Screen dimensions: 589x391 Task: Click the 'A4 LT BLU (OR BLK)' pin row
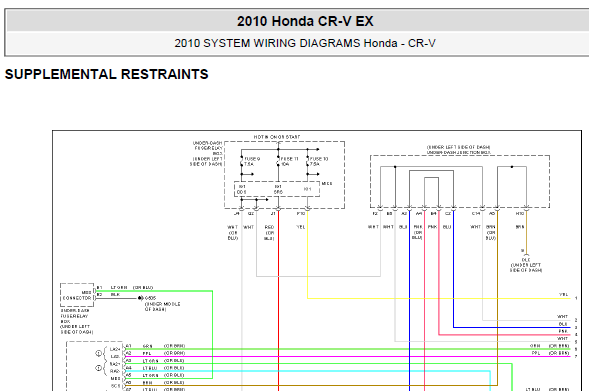[155, 368]
